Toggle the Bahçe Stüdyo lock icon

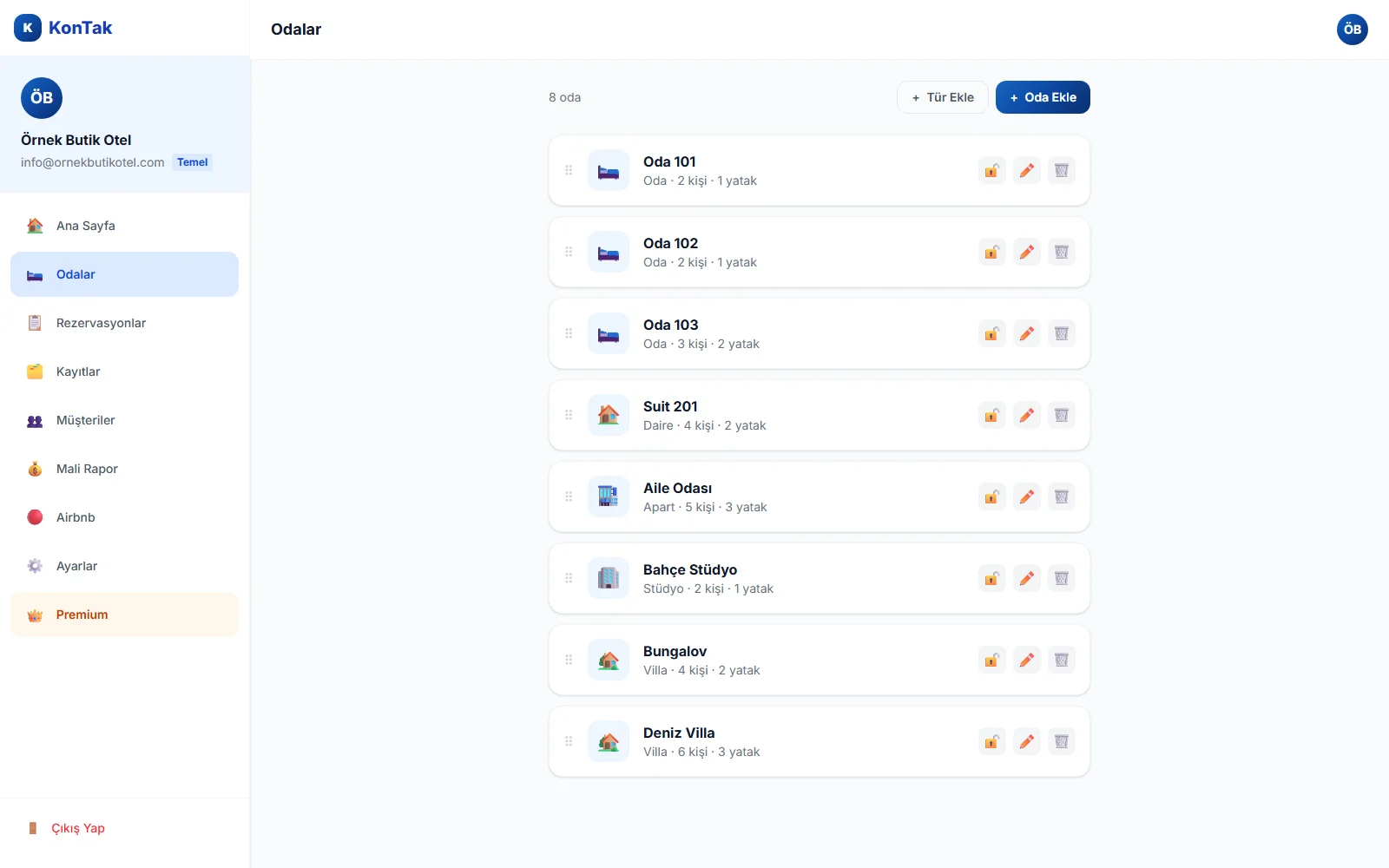click(992, 578)
